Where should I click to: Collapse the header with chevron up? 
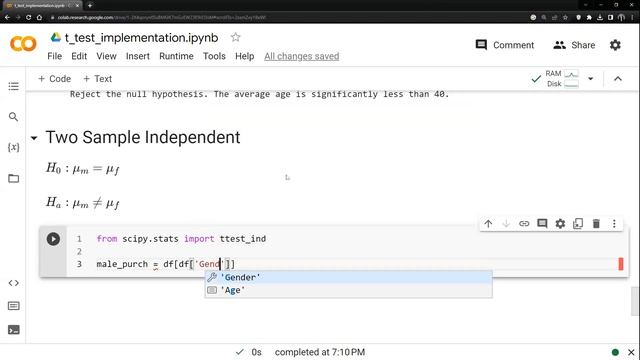(x=618, y=79)
